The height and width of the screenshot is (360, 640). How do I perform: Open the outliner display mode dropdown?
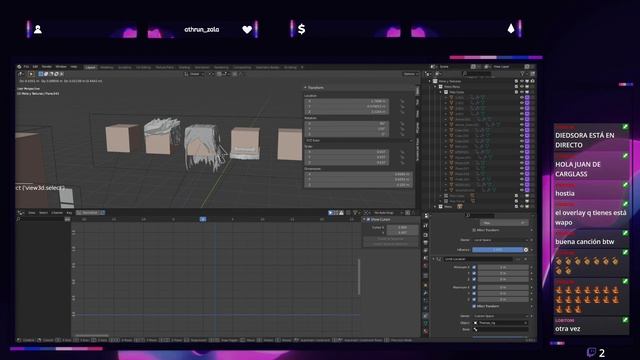click(x=437, y=74)
